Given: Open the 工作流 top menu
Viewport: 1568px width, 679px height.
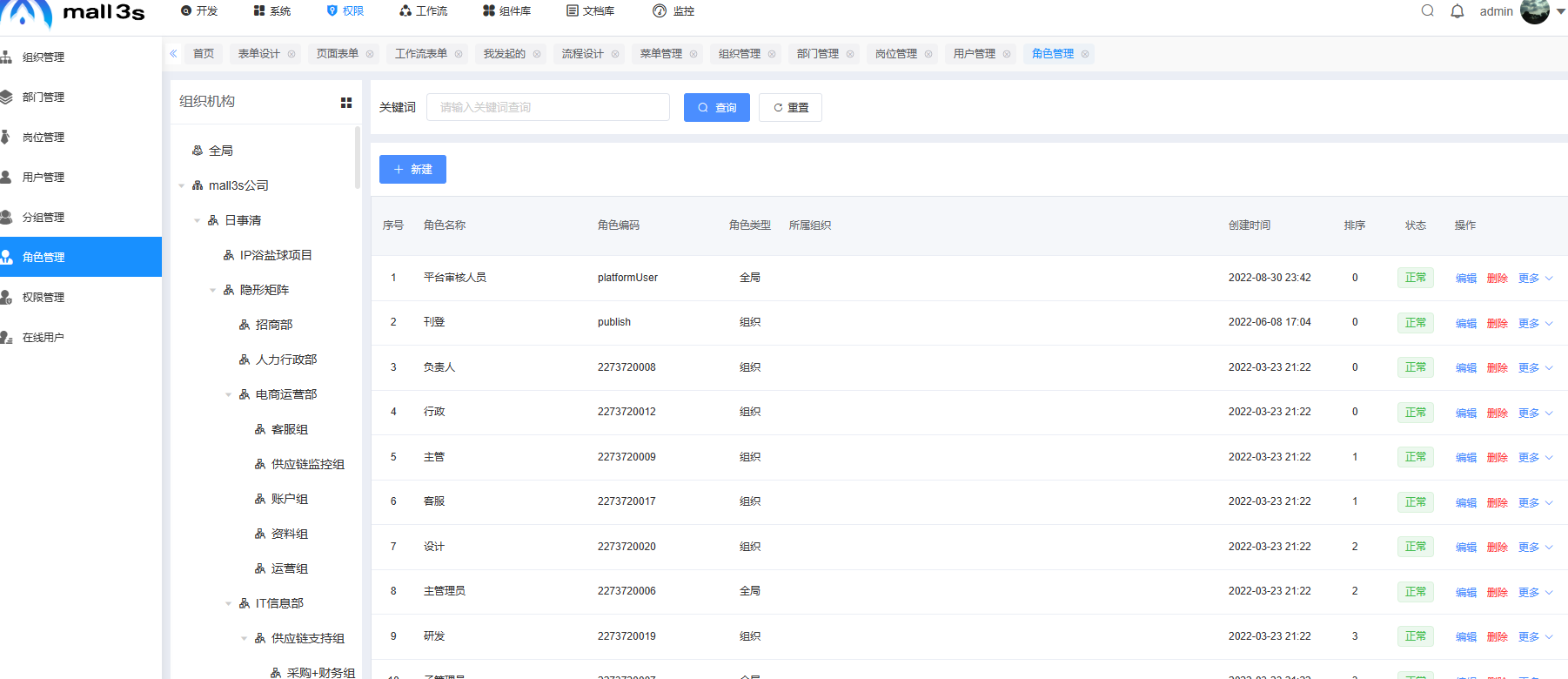Looking at the screenshot, I should click(x=424, y=10).
